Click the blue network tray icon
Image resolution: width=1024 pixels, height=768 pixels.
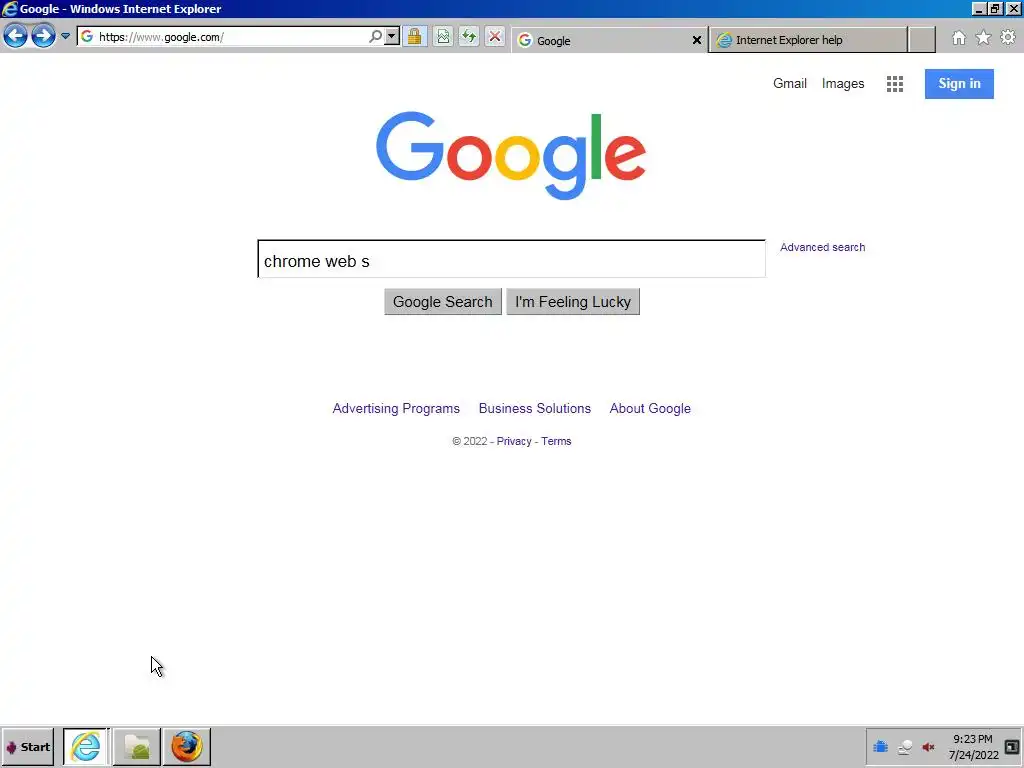click(x=880, y=747)
